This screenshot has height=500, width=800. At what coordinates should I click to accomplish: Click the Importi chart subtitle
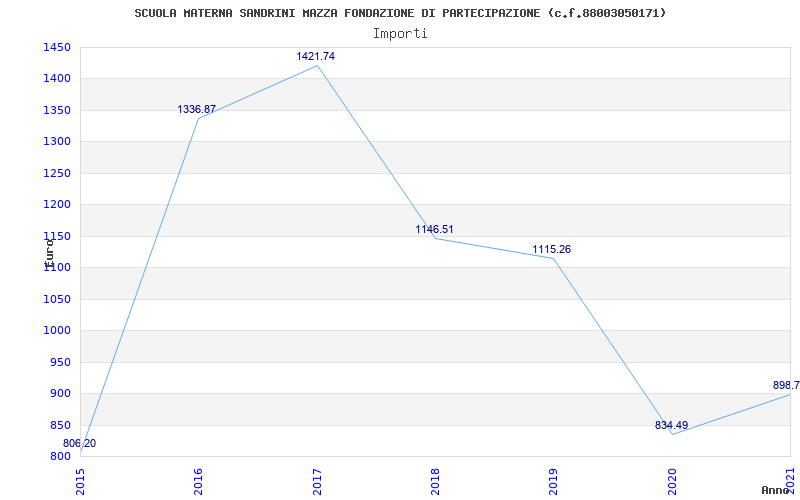400,34
